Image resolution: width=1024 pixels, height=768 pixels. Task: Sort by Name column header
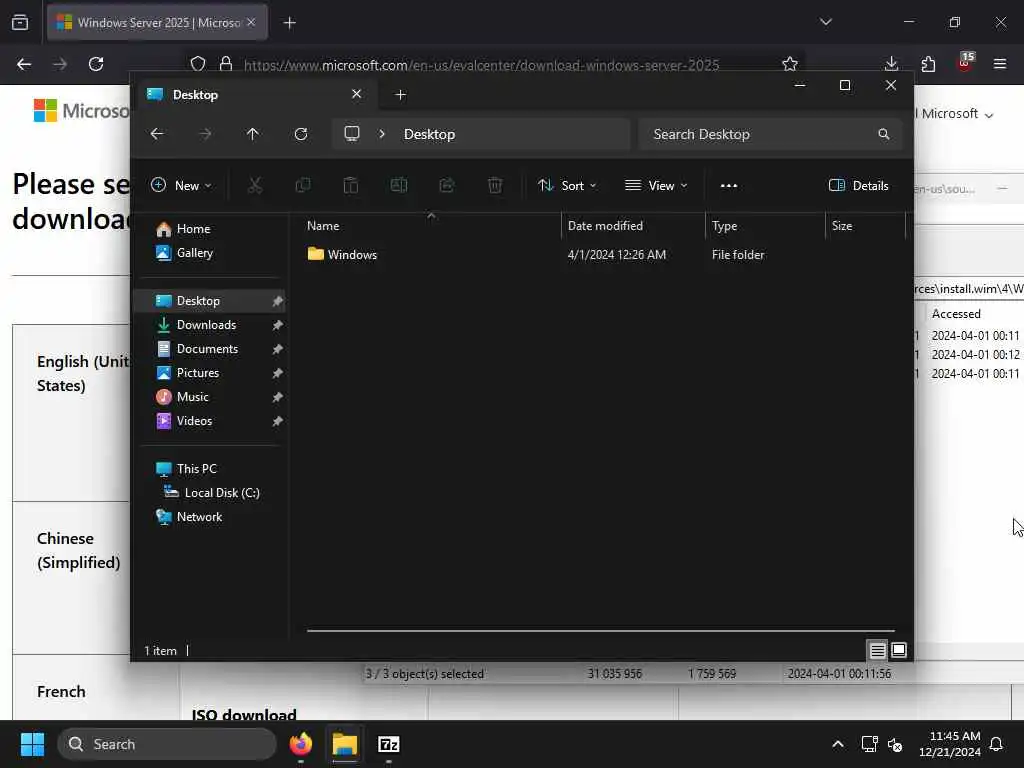pyautogui.click(x=431, y=226)
